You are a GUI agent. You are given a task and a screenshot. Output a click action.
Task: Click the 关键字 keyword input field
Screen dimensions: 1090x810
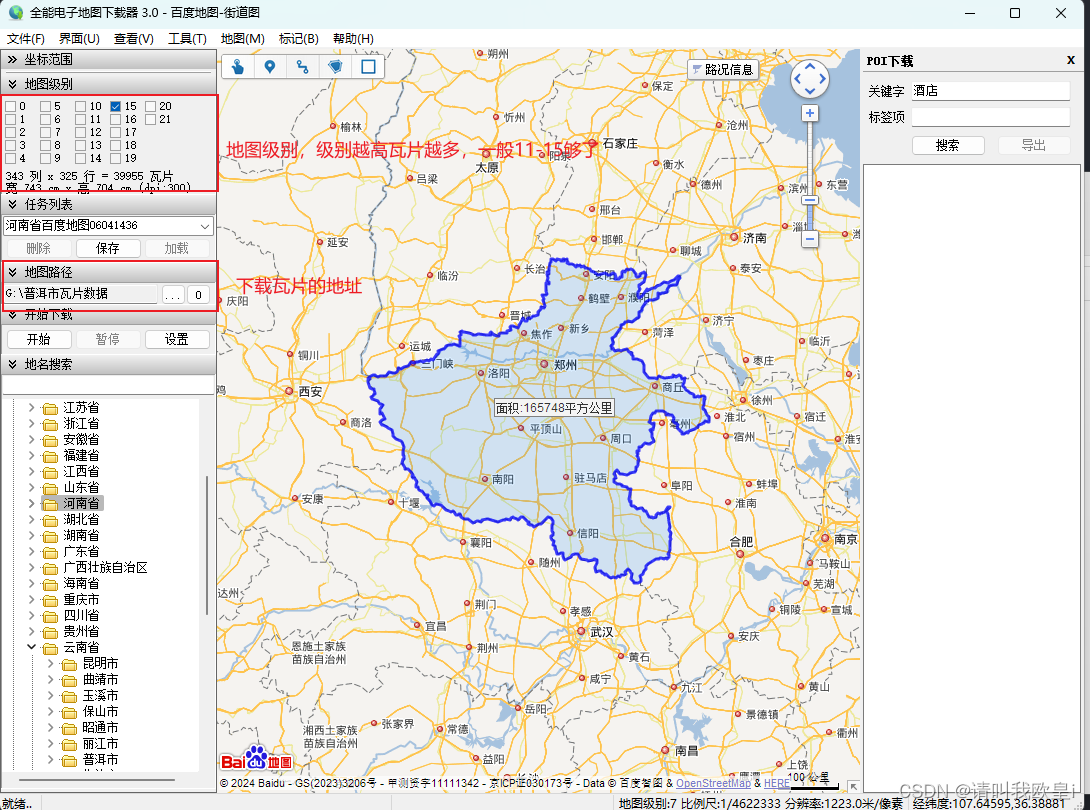[x=991, y=91]
